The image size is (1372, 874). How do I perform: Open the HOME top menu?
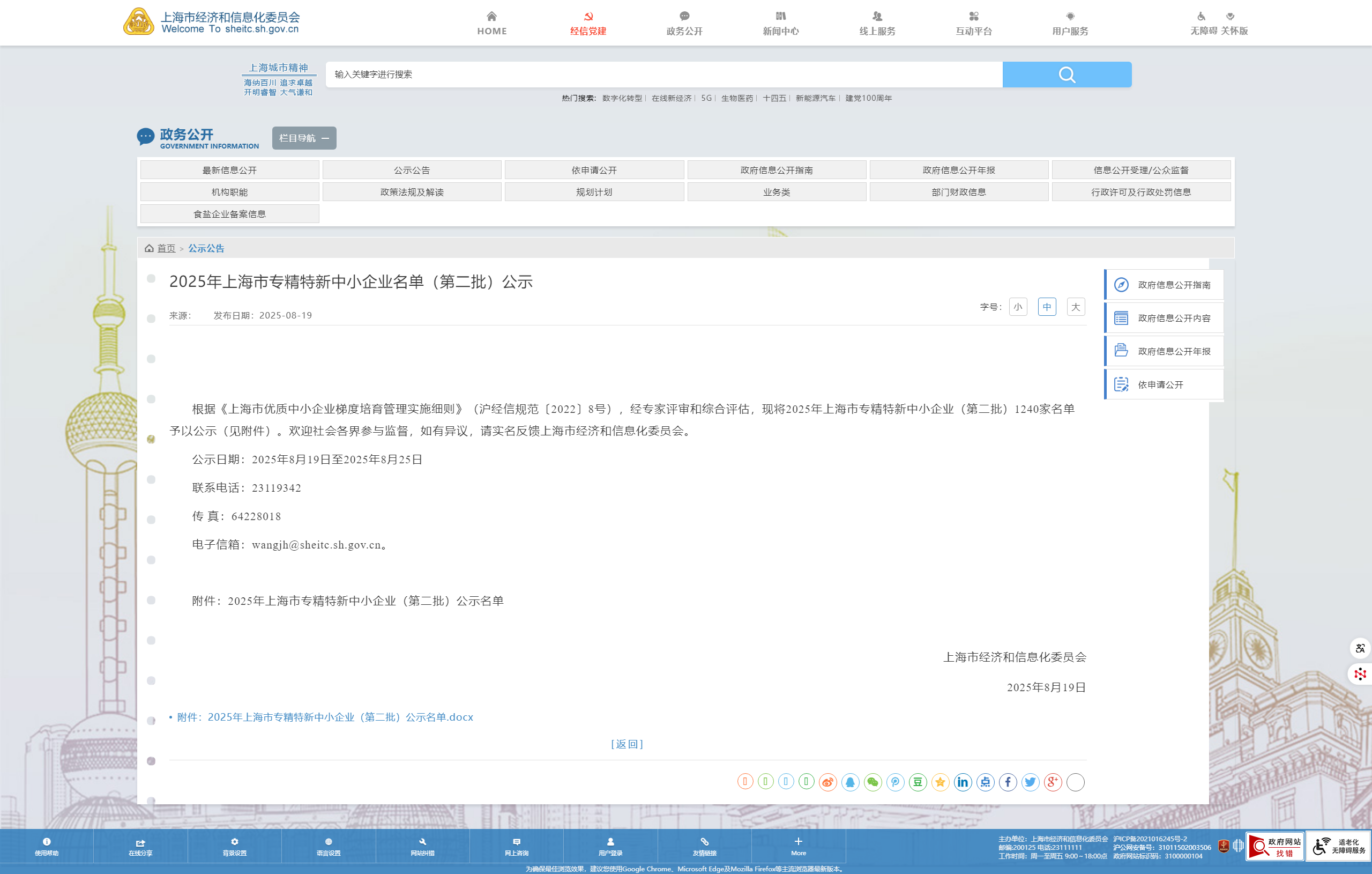tap(491, 24)
